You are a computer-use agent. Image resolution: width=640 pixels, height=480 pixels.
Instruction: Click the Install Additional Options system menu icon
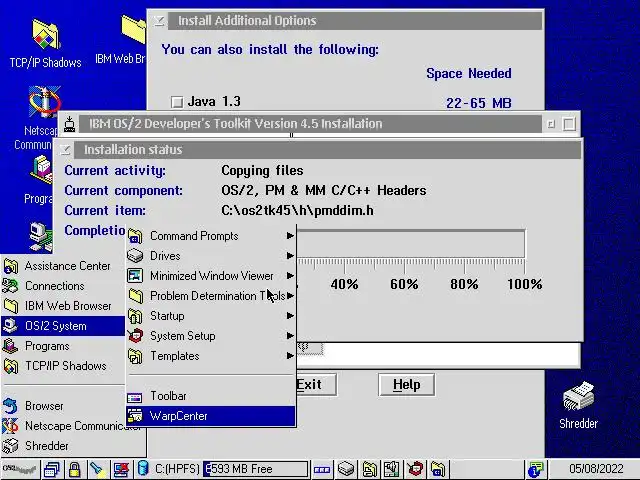159,21
